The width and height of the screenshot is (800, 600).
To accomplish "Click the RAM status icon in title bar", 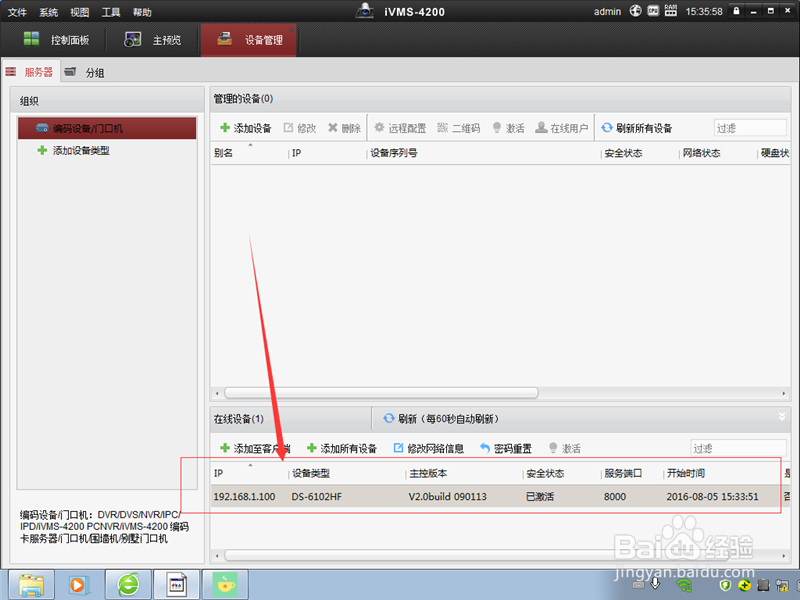I will 671,11.
